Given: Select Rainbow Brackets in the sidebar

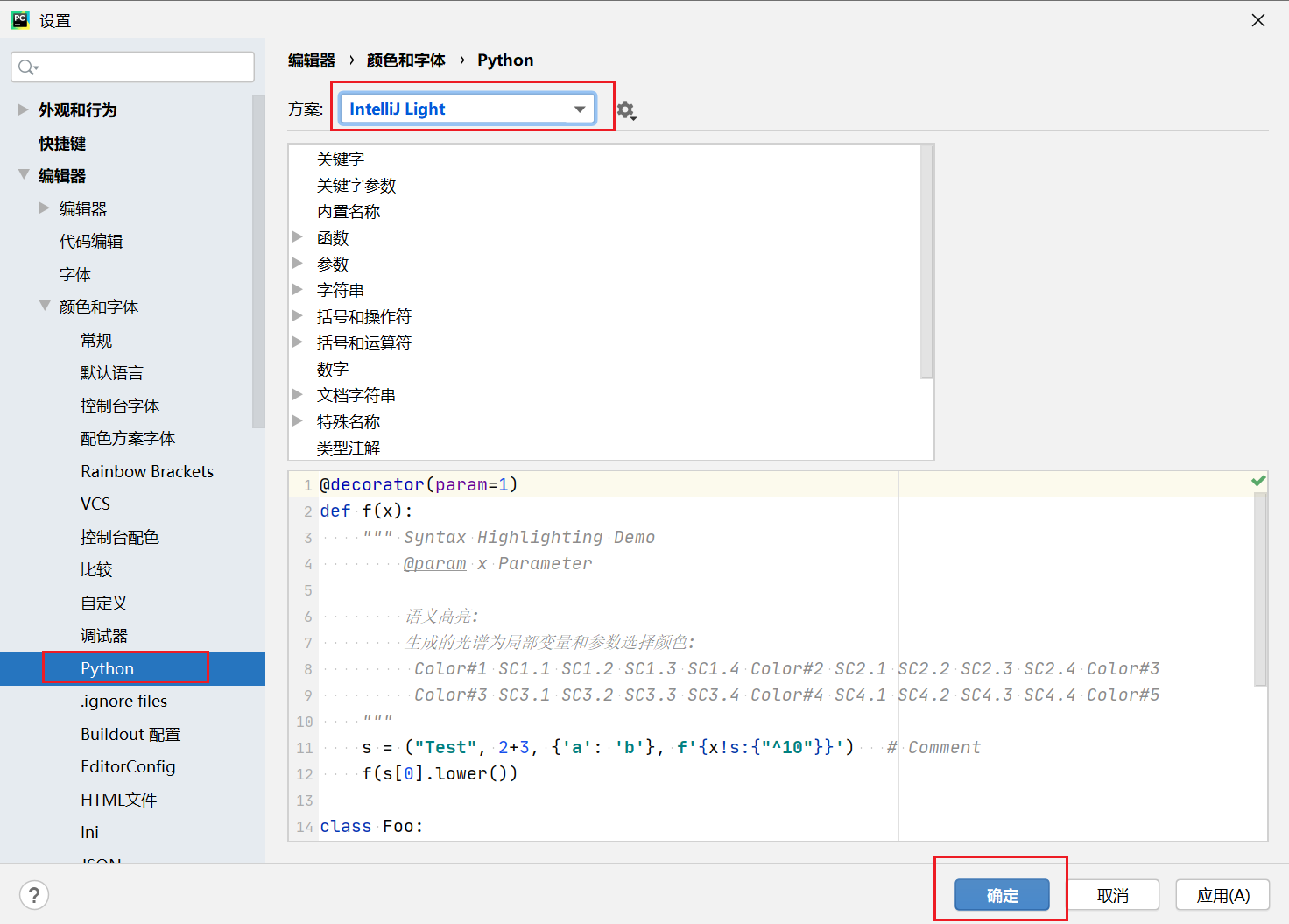Looking at the screenshot, I should tap(147, 471).
